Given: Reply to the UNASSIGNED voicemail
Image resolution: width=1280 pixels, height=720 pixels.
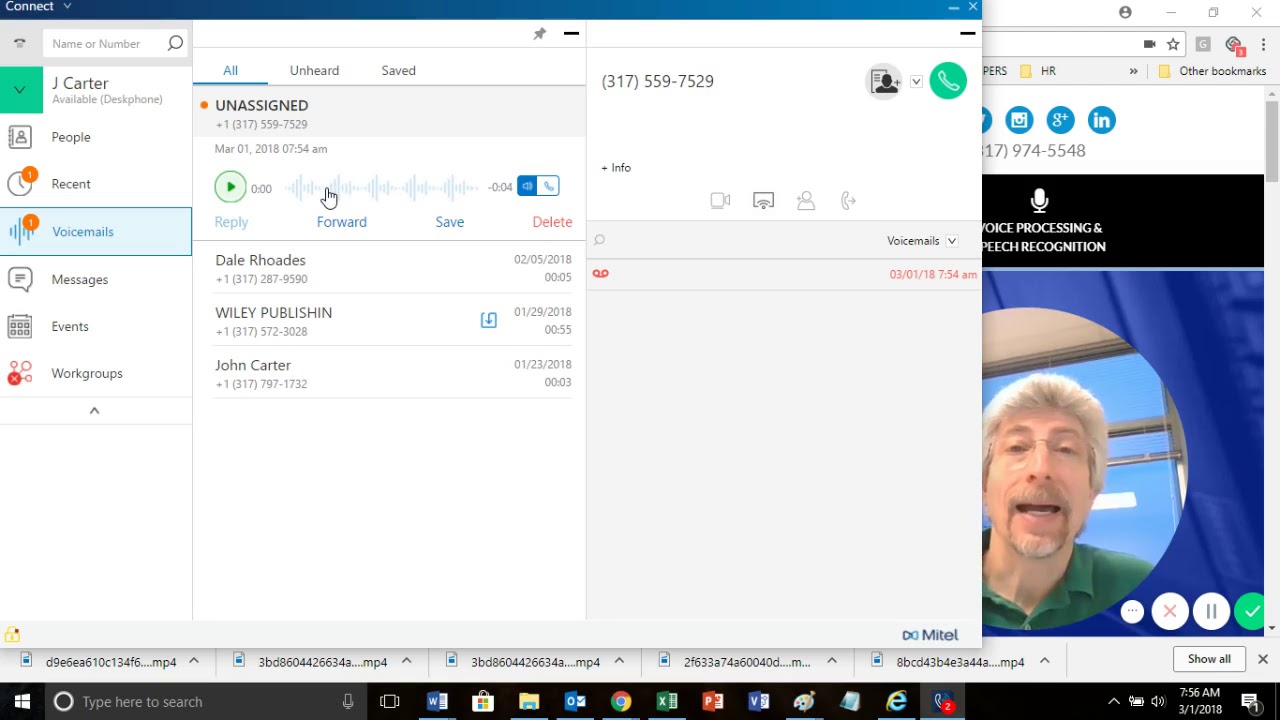Looking at the screenshot, I should pyautogui.click(x=231, y=222).
